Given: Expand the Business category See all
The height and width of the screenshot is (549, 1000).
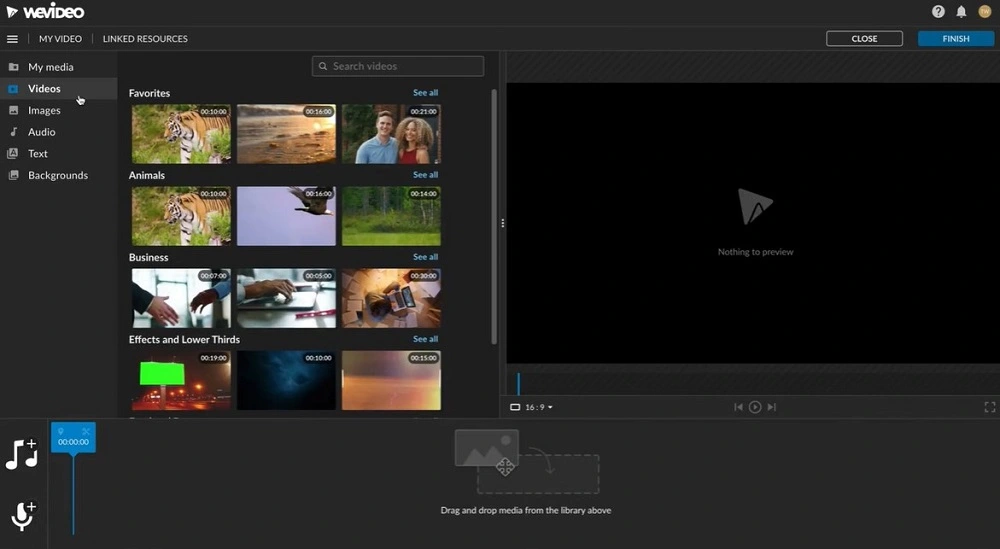Looking at the screenshot, I should coord(425,257).
